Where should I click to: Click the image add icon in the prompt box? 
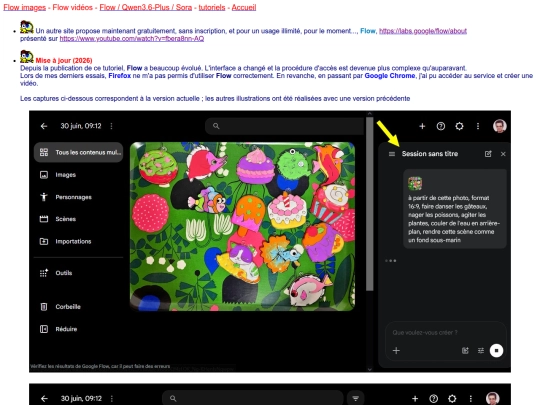465,351
